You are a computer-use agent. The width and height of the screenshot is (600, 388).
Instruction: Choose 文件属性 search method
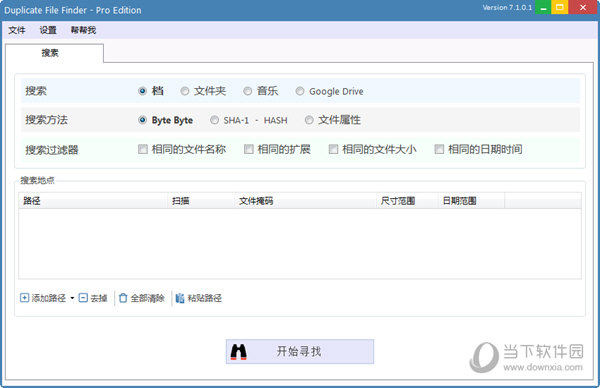point(309,120)
